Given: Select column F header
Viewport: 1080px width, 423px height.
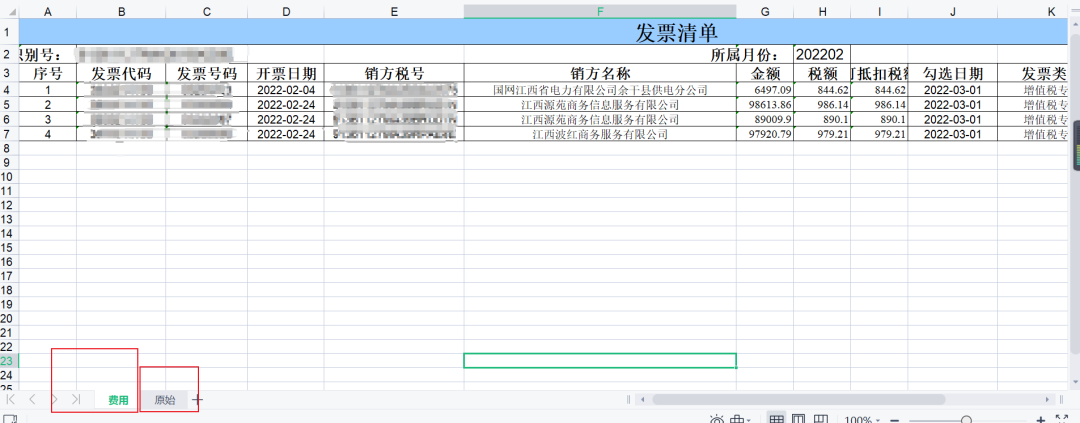Looking at the screenshot, I should (600, 12).
